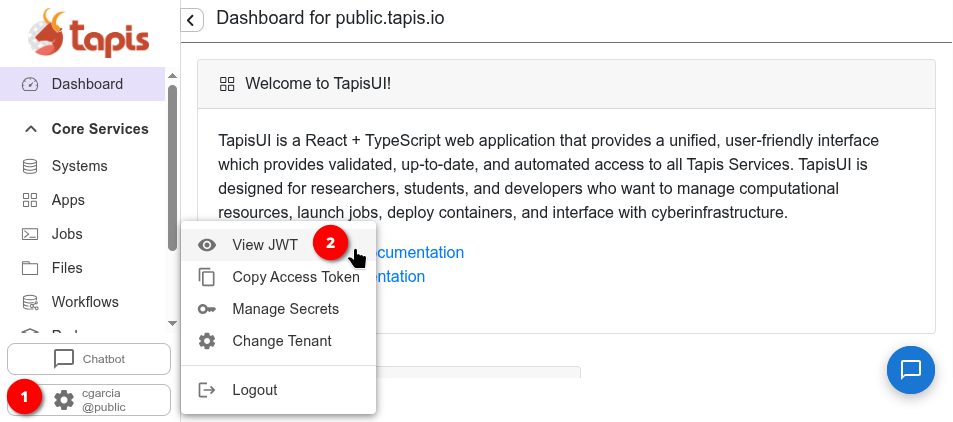953x422 pixels.
Task: Click the settings gear next to cgarcia
Action: pyautogui.click(x=64, y=400)
